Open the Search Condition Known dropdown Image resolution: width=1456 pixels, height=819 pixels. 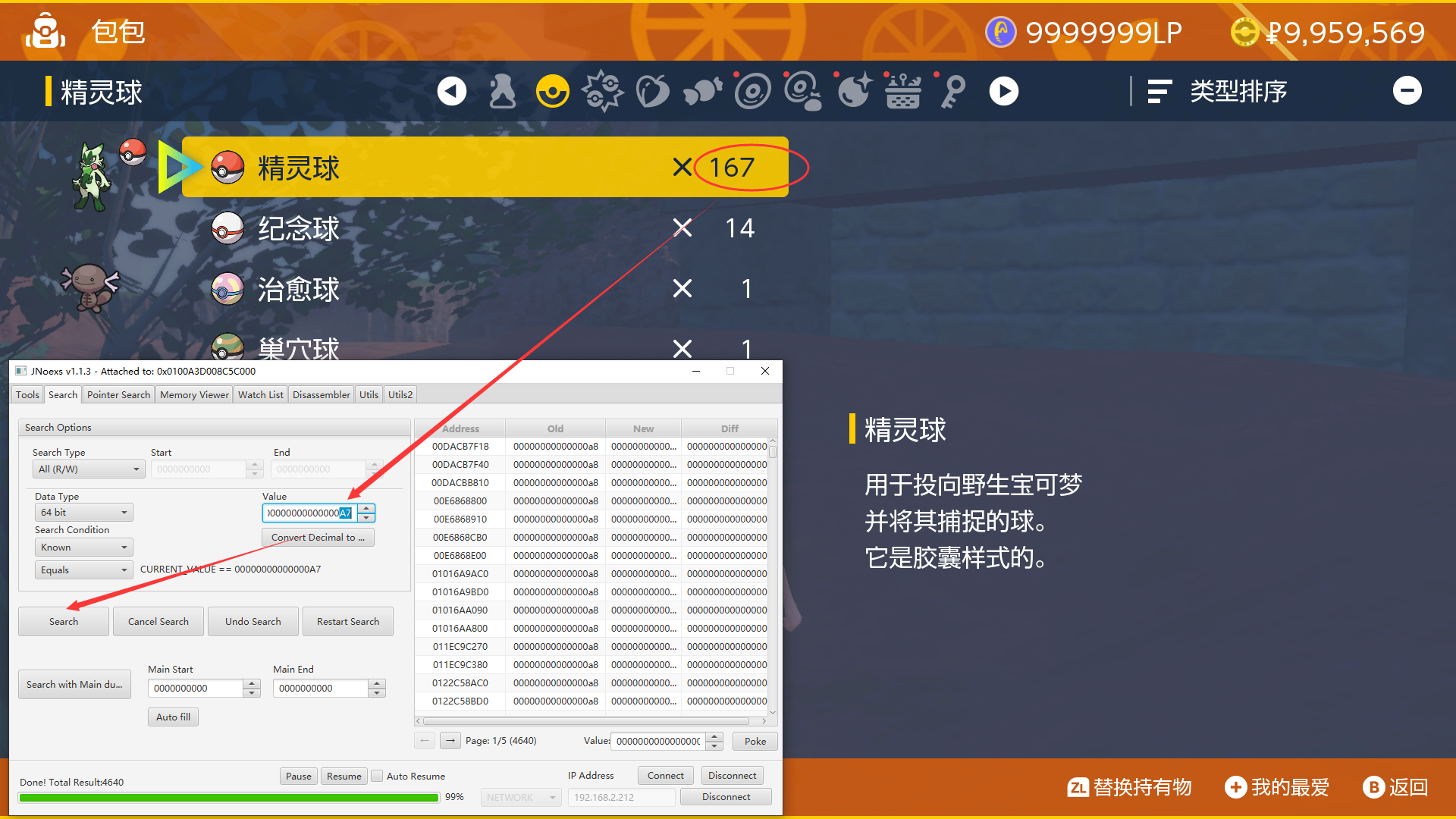pos(83,548)
